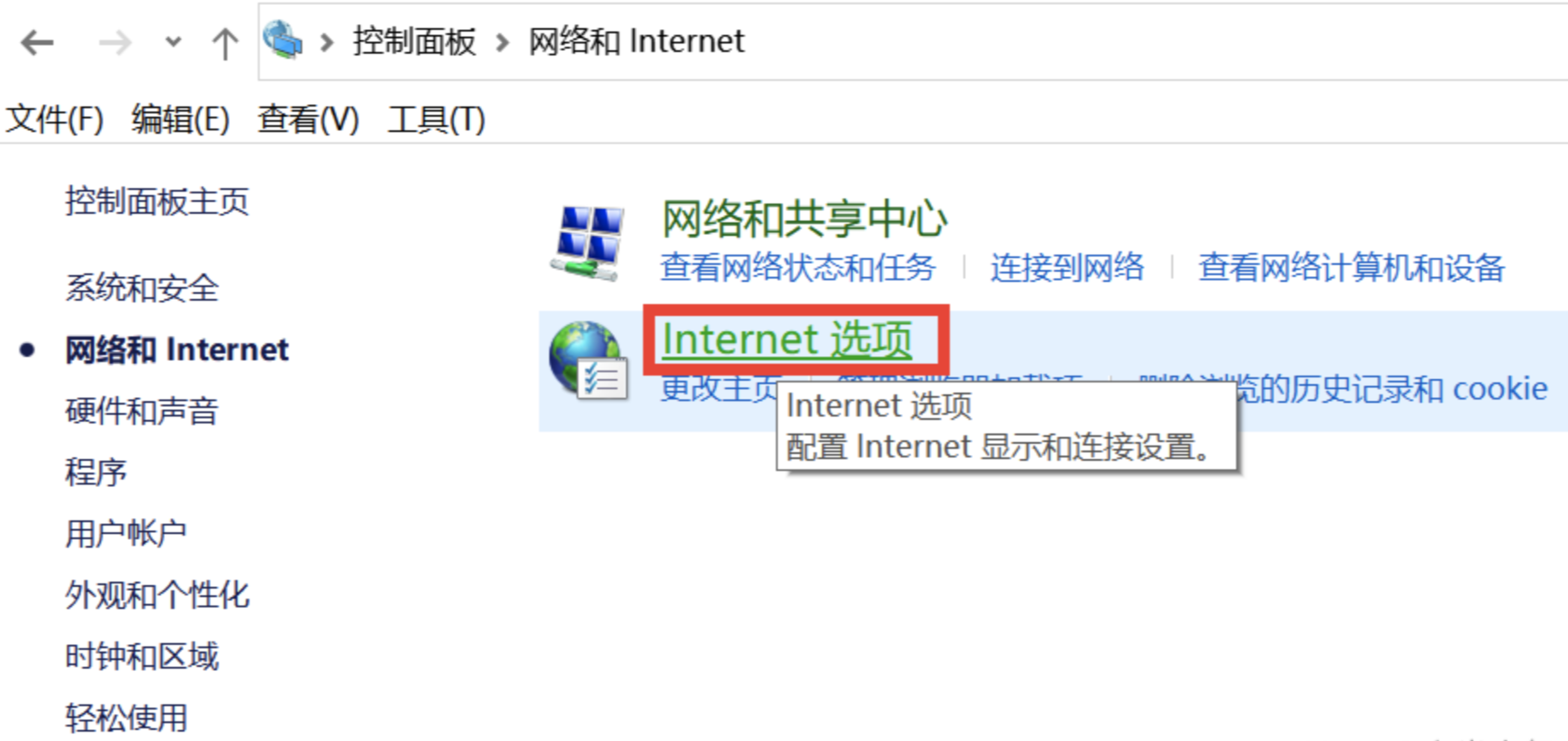Select 硬件和声音 category in sidebar

click(x=141, y=411)
